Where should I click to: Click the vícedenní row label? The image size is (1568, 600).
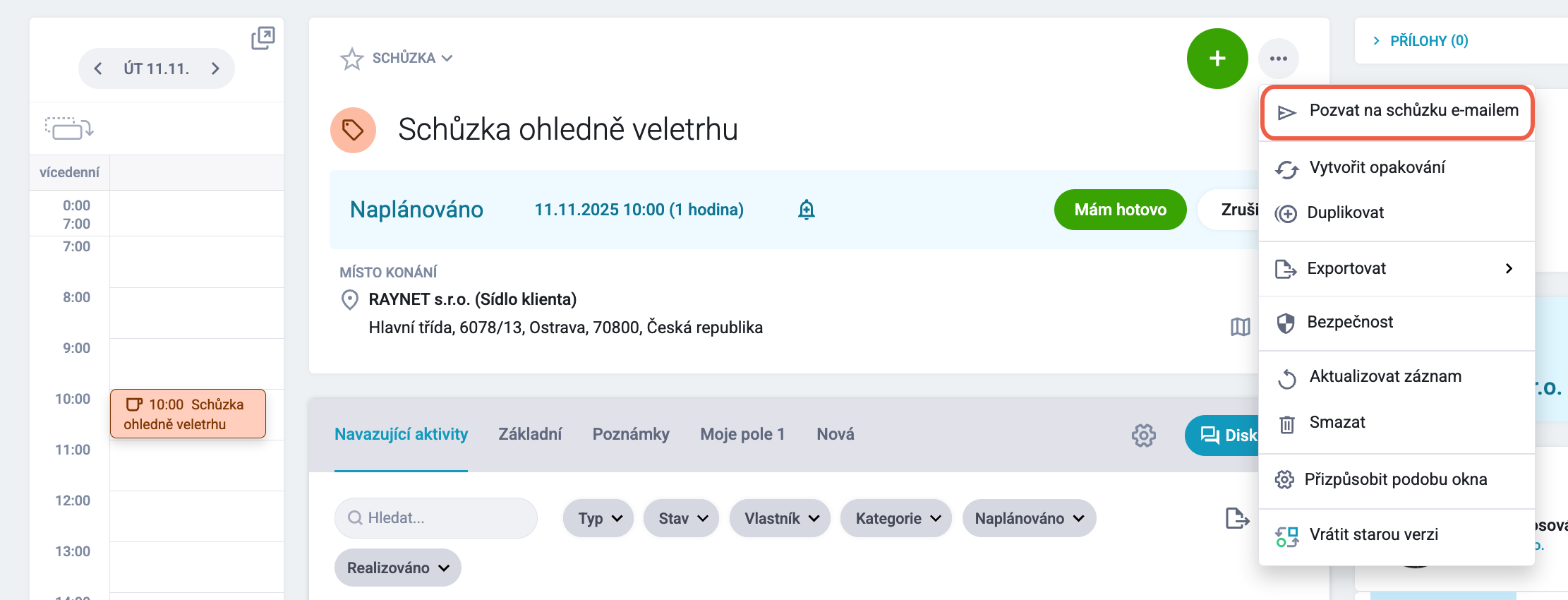[69, 173]
